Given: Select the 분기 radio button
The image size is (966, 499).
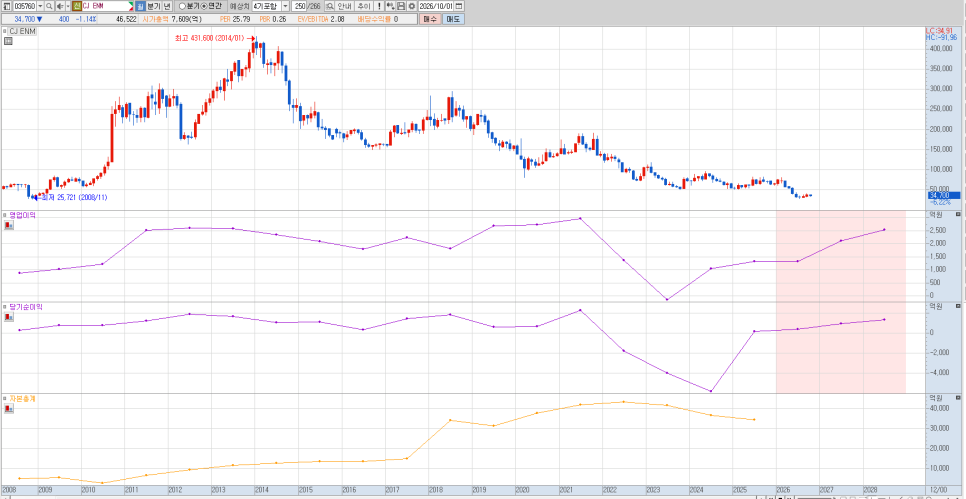Looking at the screenshot, I should point(182,6).
